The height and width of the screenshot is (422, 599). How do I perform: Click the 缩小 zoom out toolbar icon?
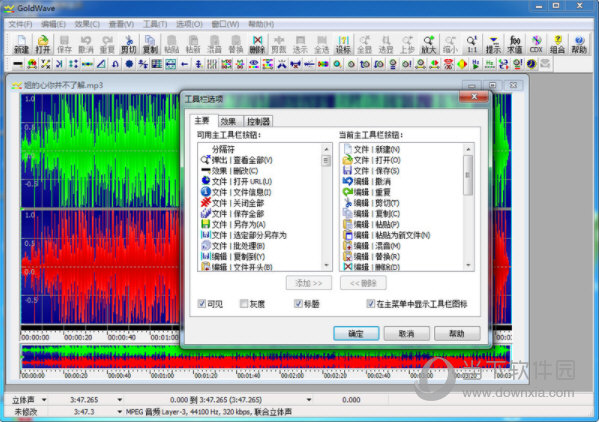450,44
